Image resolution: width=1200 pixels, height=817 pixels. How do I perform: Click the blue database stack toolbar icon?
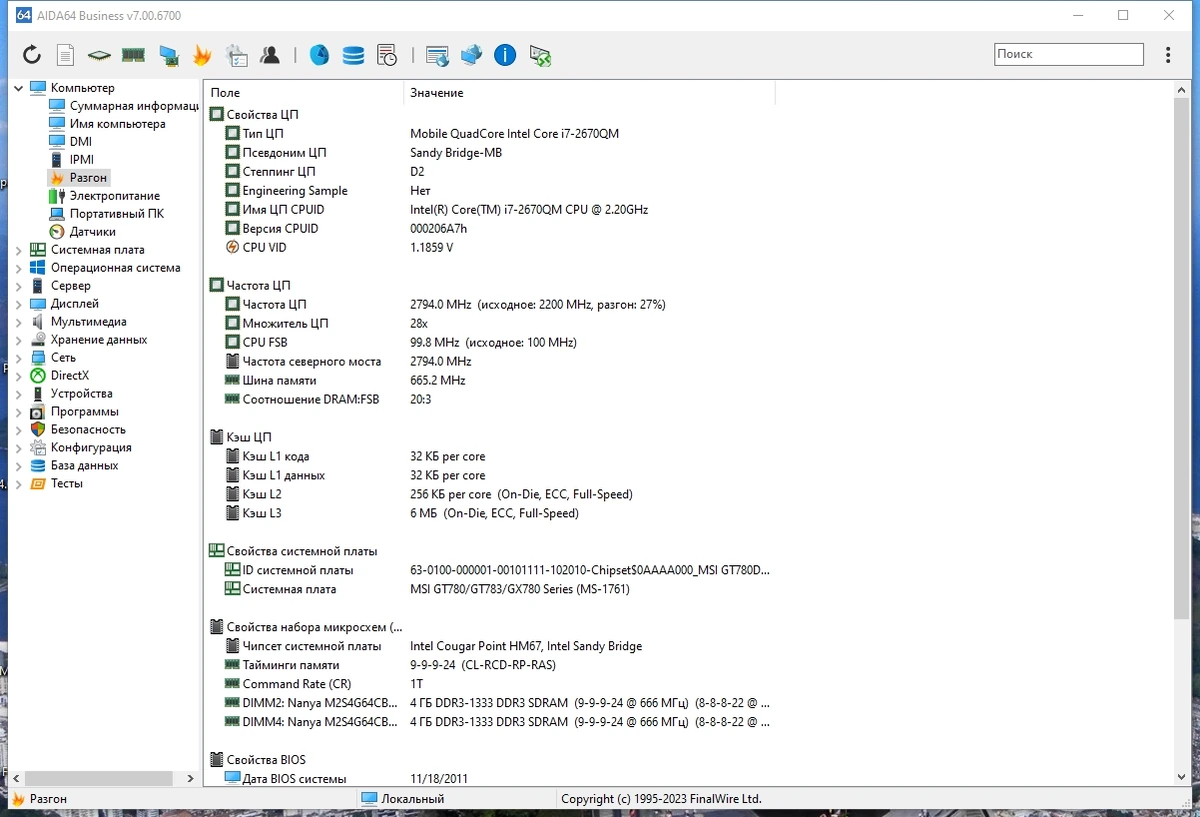coord(353,55)
